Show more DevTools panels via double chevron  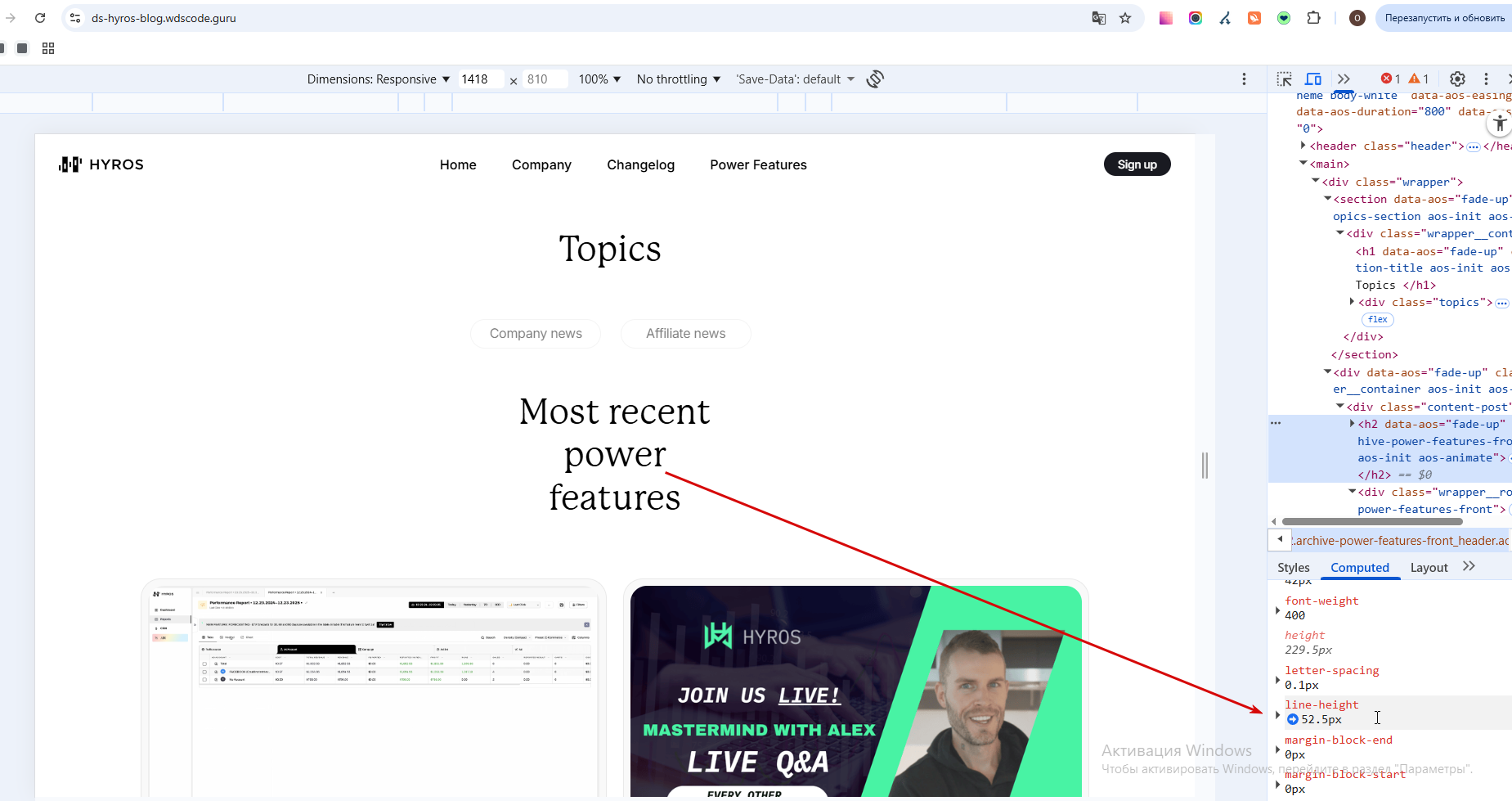1344,79
